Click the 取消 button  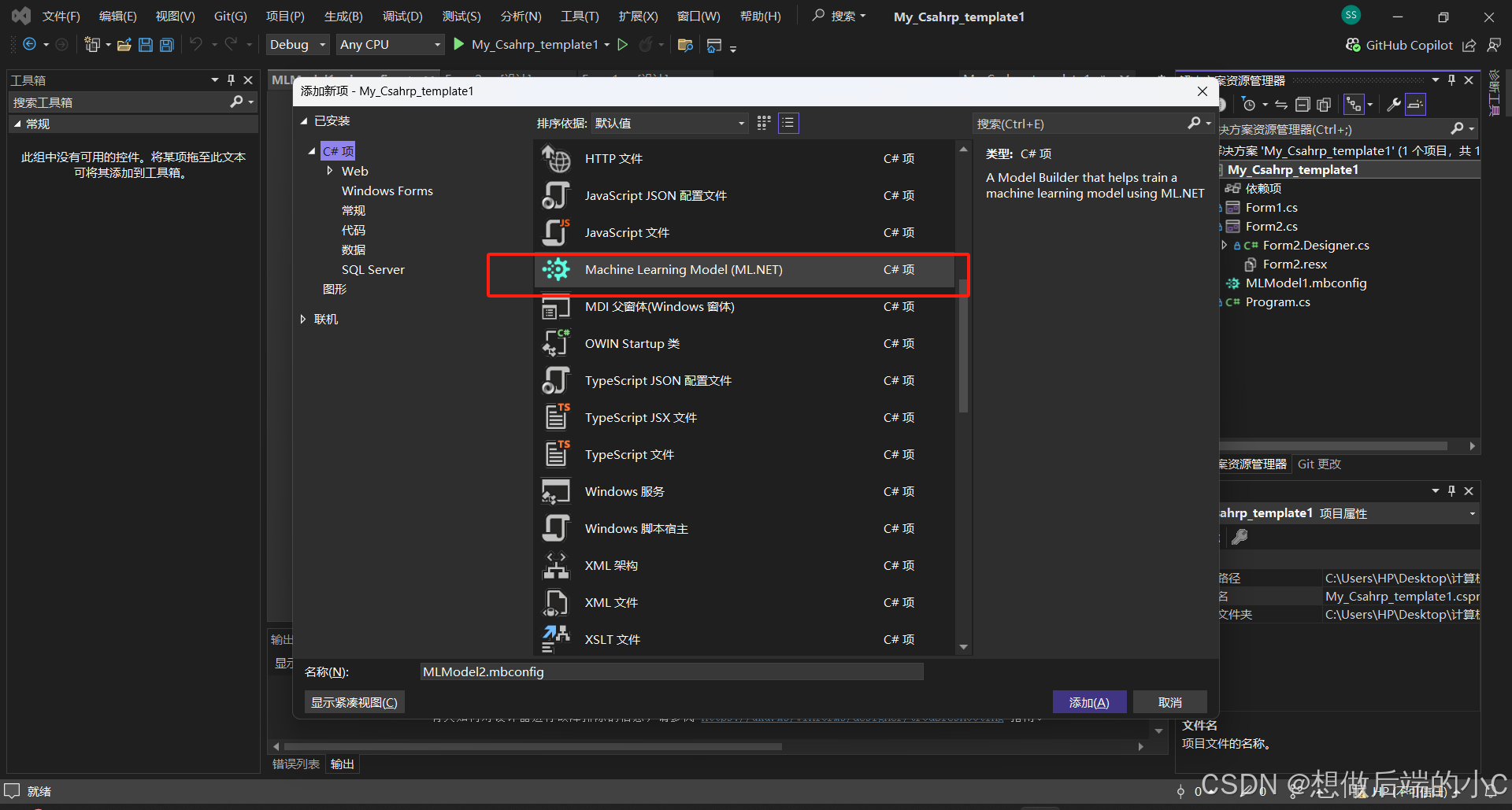pyautogui.click(x=1169, y=702)
